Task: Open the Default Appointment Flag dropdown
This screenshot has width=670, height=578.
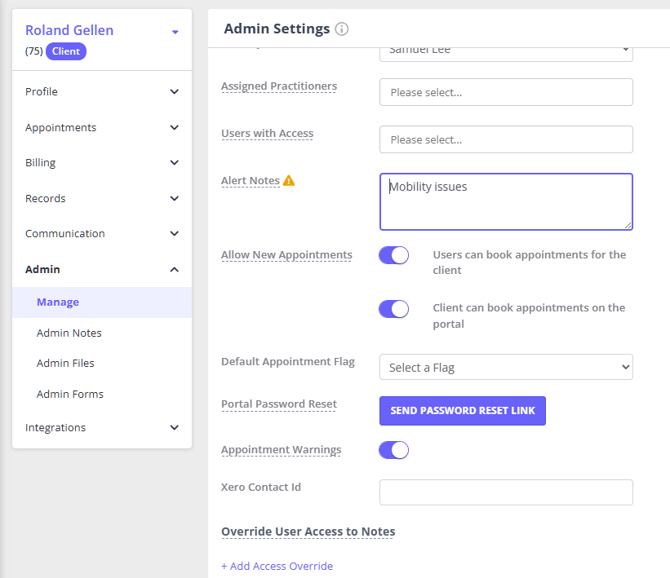Action: click(506, 367)
